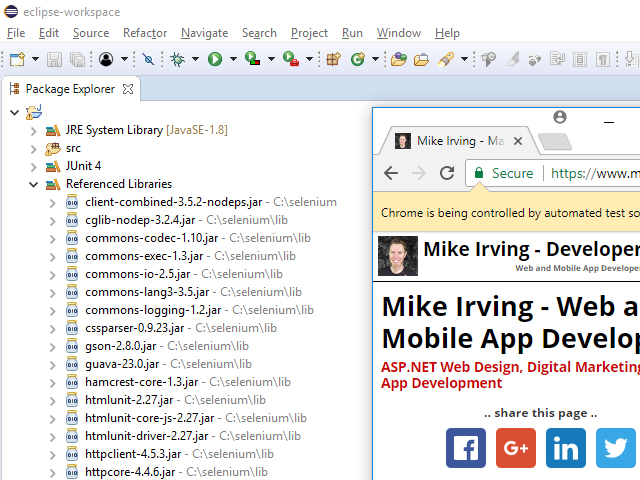Share page on LinkedIn
640x480 pixels.
coord(566,448)
